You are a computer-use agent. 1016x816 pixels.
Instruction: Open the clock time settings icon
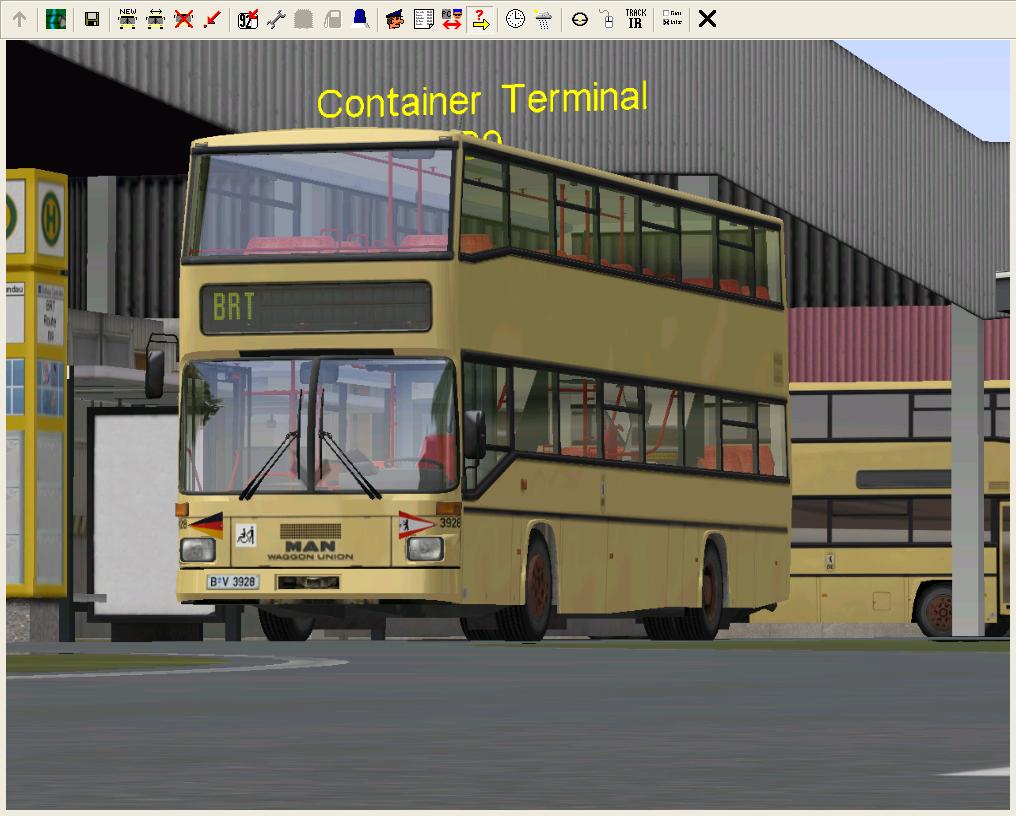coord(515,19)
